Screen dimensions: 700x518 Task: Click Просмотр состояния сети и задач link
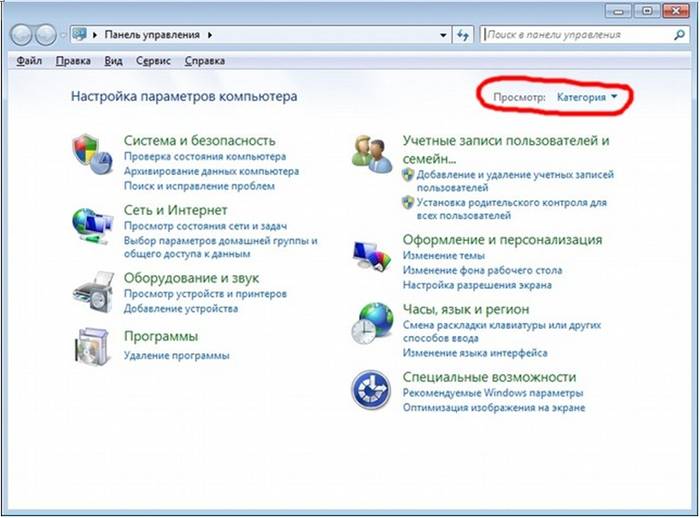(205, 226)
